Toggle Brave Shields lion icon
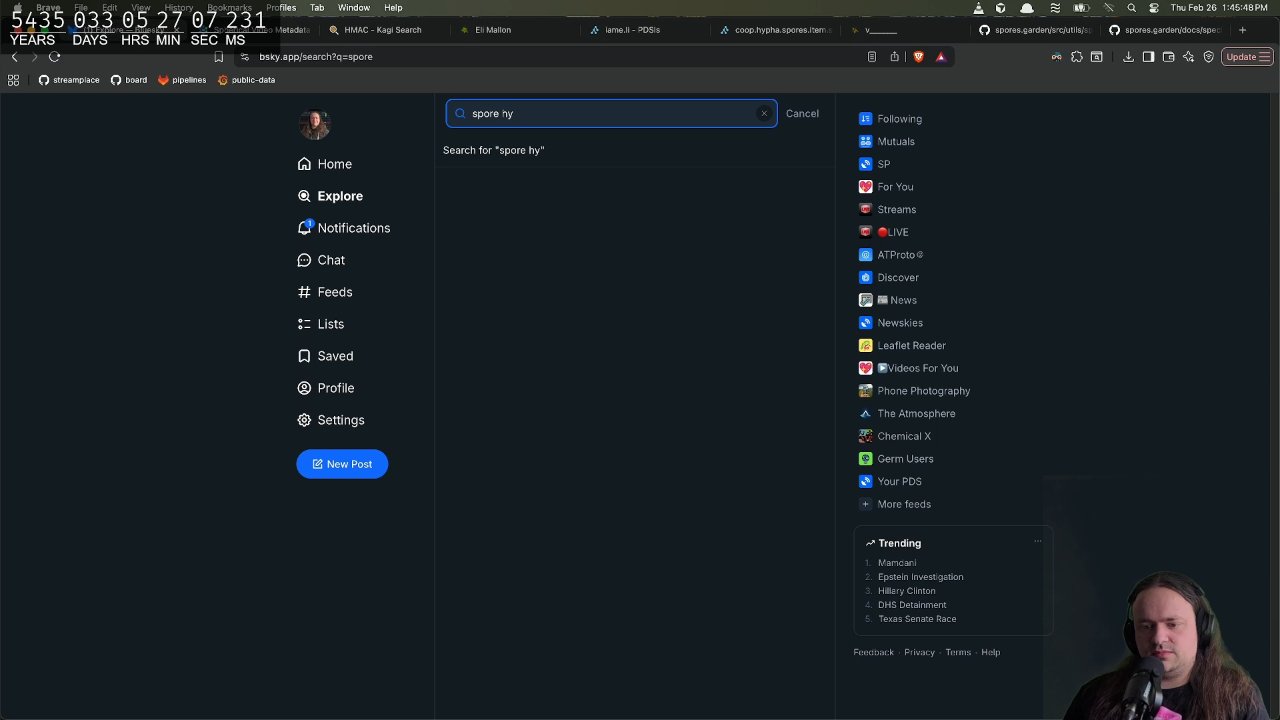The height and width of the screenshot is (720, 1280). (x=919, y=57)
